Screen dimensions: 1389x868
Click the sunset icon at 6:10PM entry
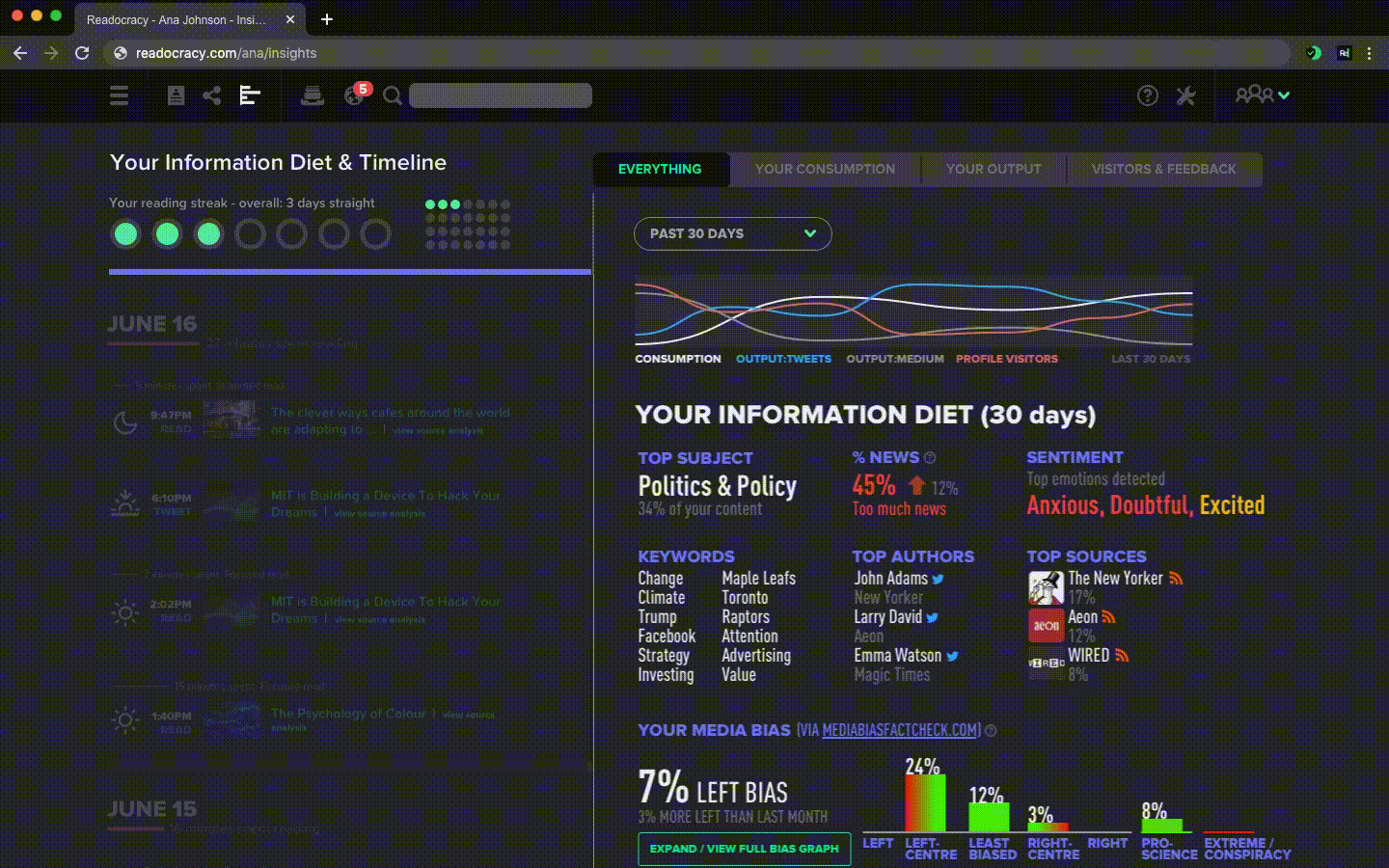(x=125, y=502)
